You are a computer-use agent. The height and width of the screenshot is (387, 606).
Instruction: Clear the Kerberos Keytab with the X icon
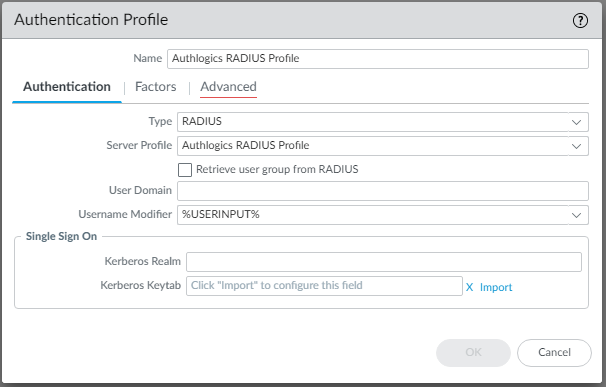pos(469,287)
